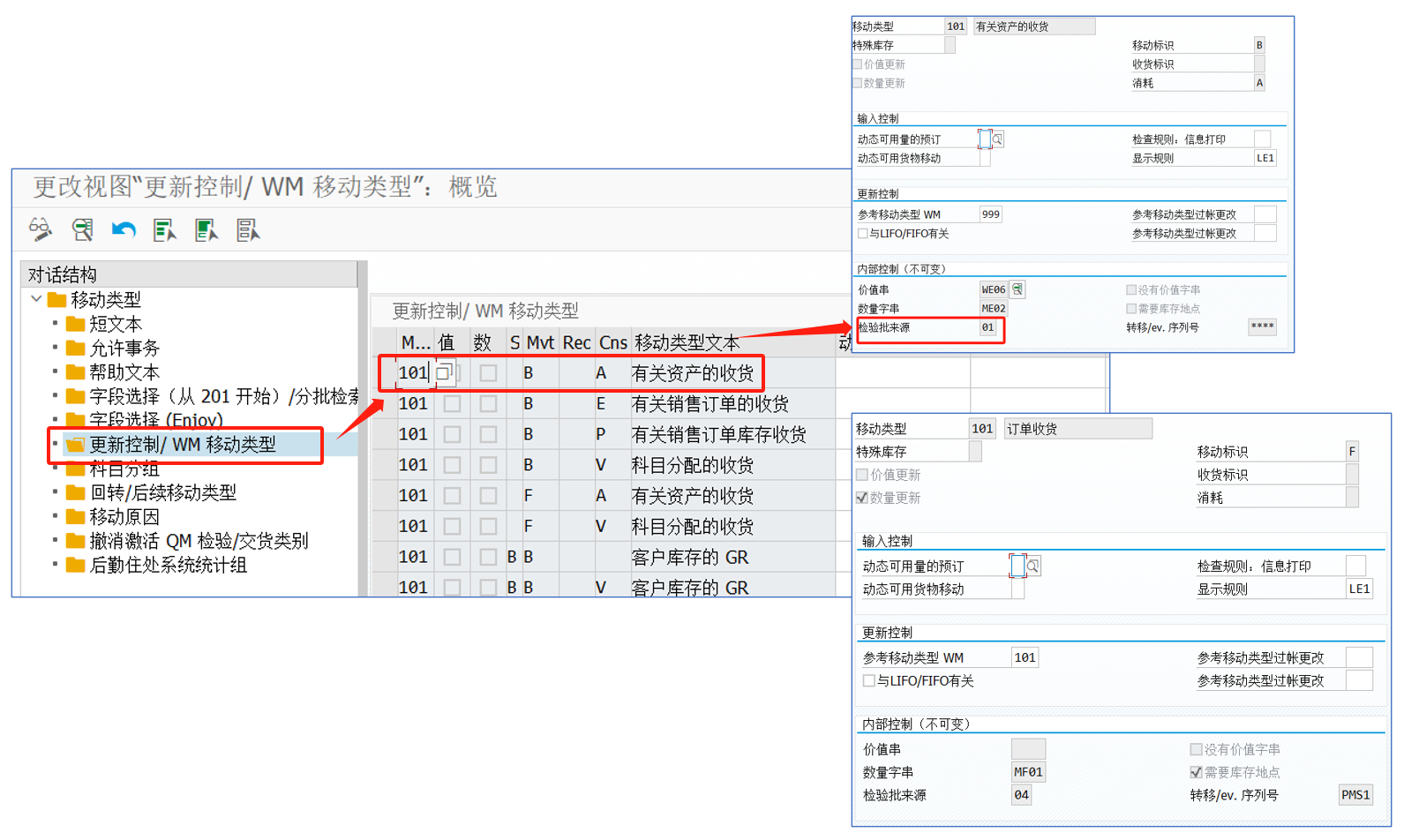
Task: Click the 动态可用量的预订 input in 订单收货 panel
Action: (x=1017, y=566)
